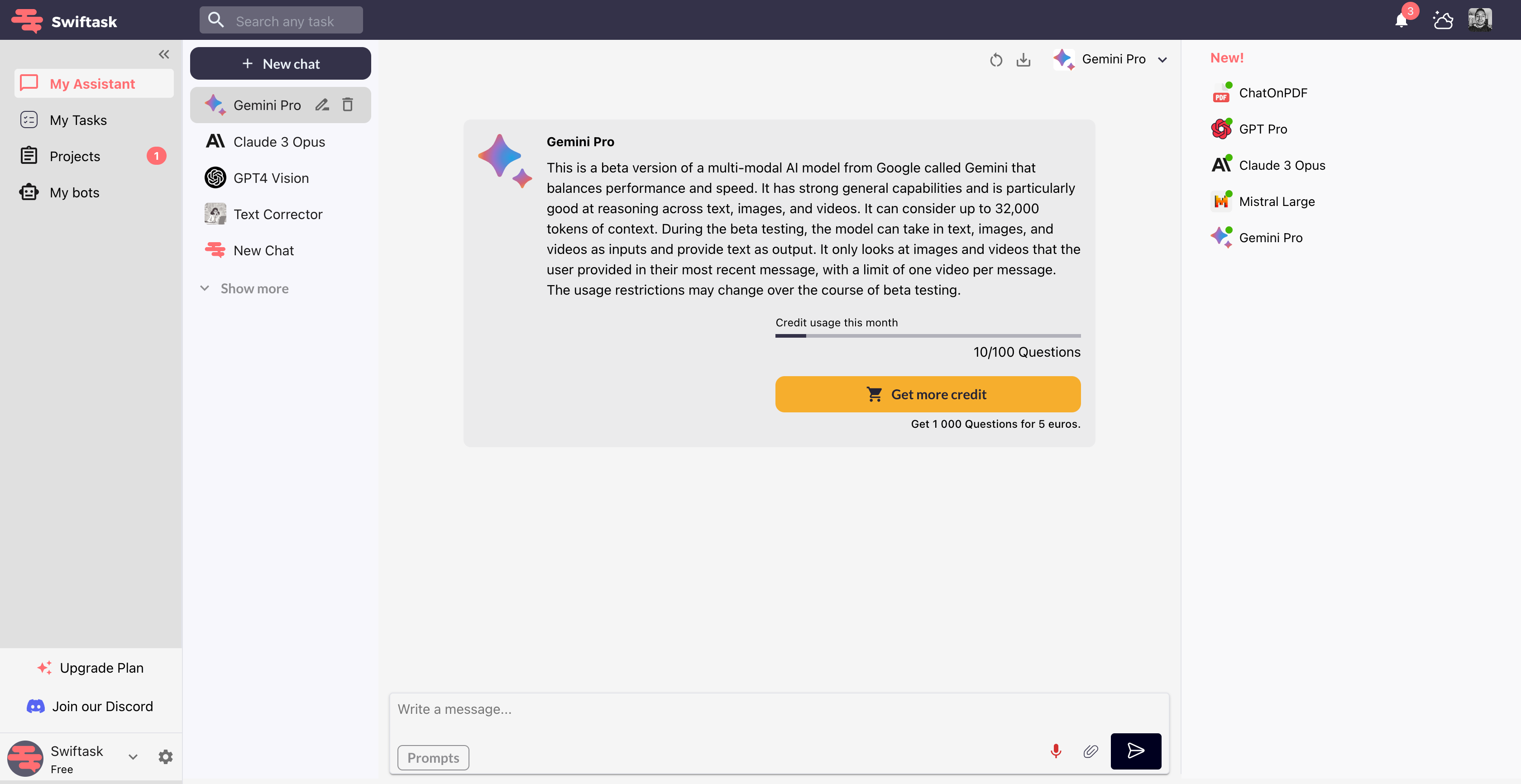Delete the Gemini Pro chat
1521x784 pixels.
pos(348,105)
